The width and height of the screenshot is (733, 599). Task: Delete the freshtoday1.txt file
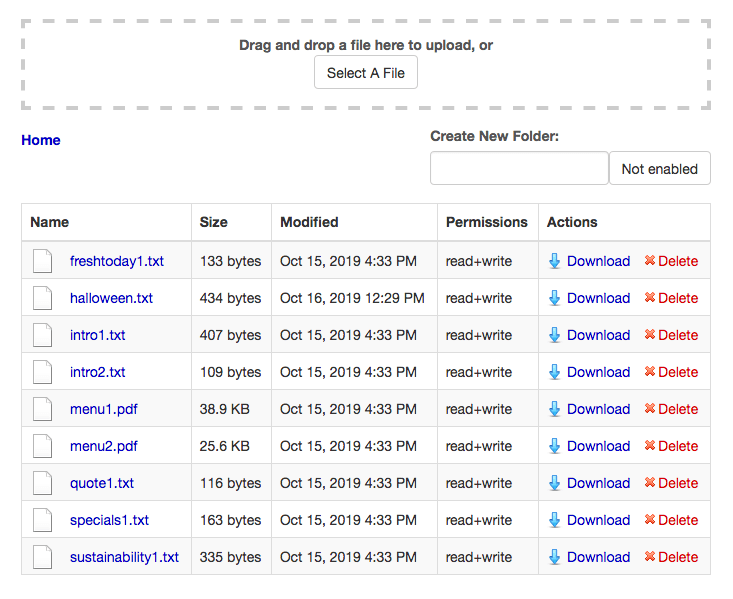pyautogui.click(x=677, y=261)
